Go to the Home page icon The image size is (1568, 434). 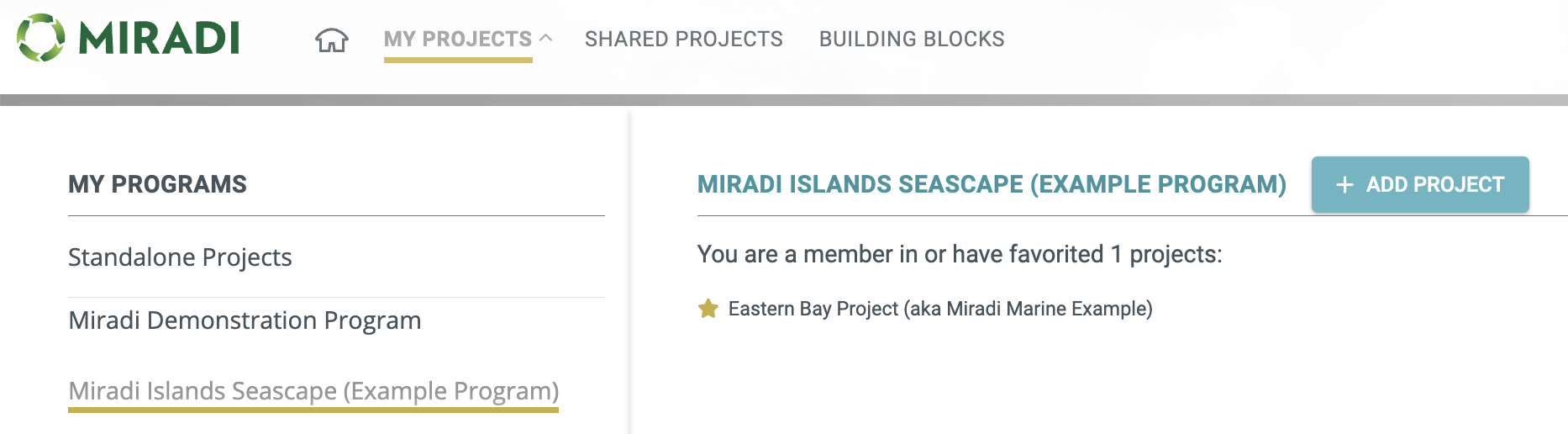point(332,40)
